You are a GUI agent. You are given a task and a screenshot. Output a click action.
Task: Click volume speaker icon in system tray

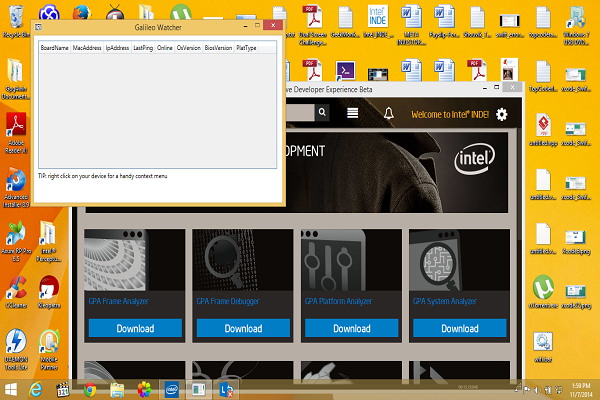tap(537, 390)
